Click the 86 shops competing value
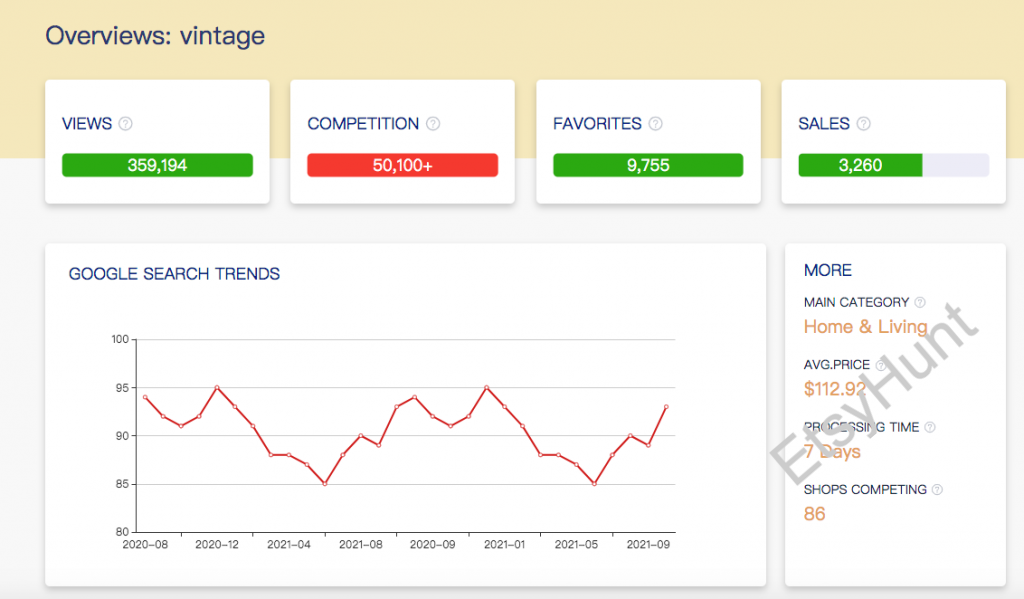 click(815, 514)
